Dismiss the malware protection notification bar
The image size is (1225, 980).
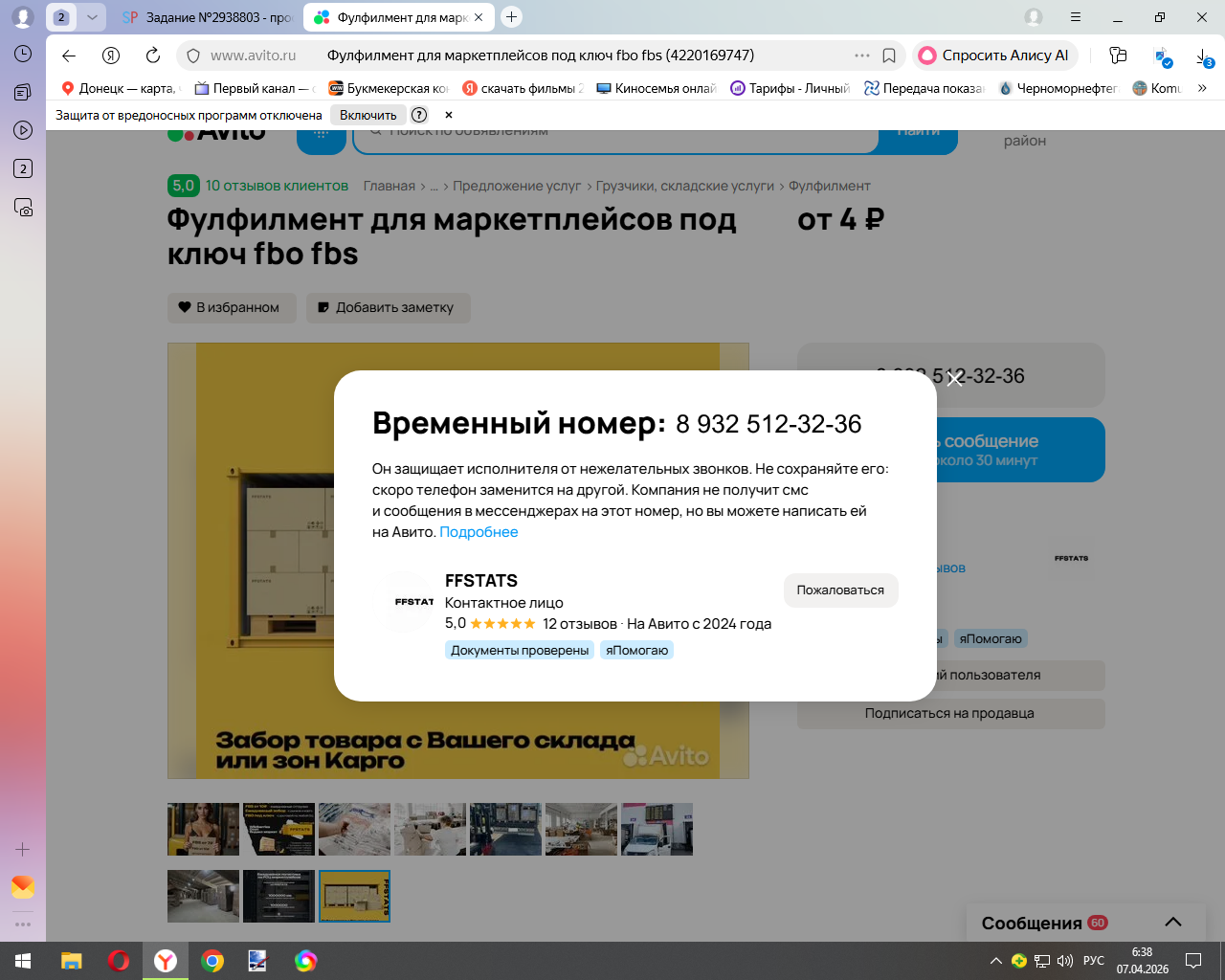(449, 115)
